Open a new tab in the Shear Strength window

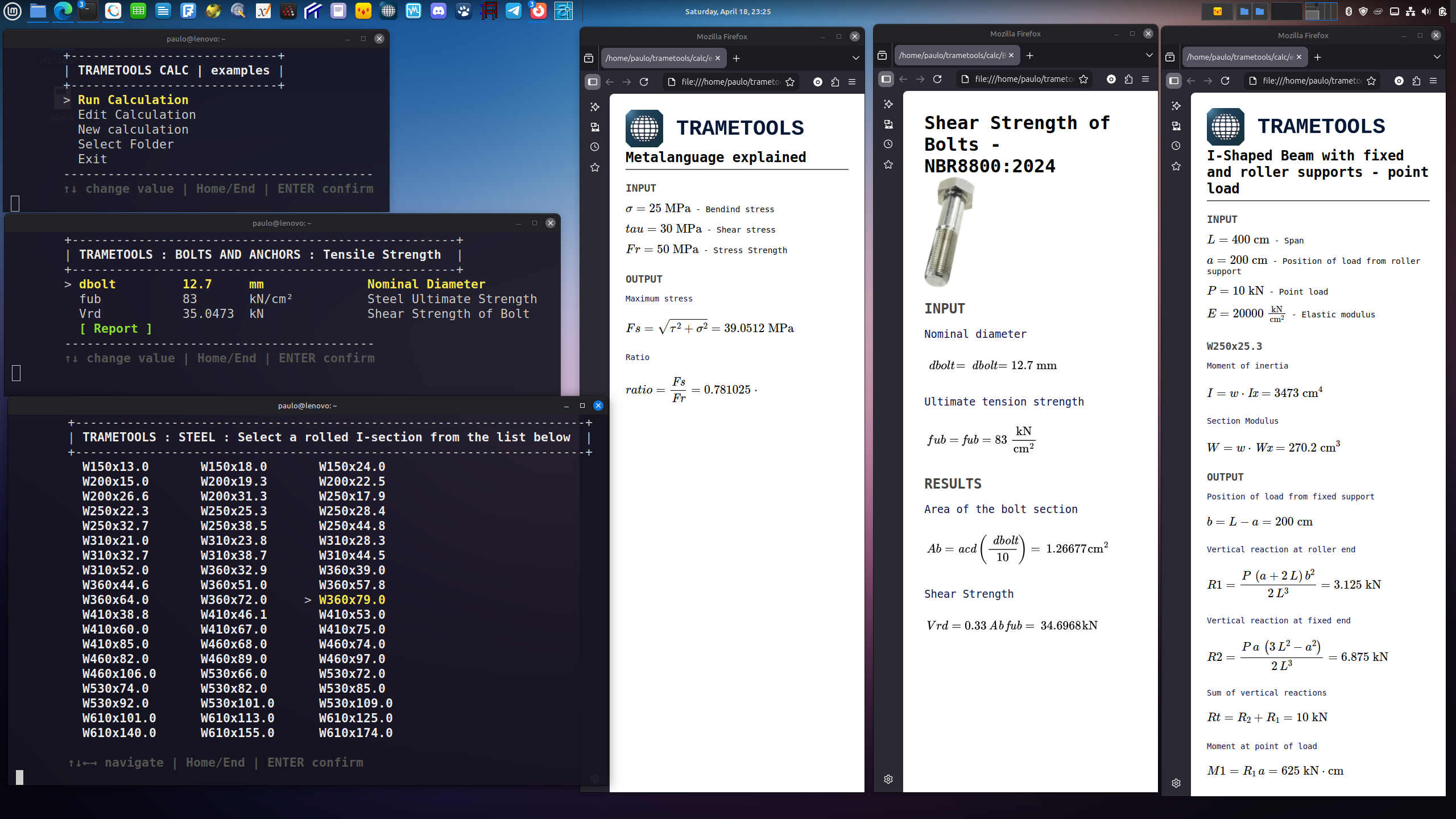pyautogui.click(x=1029, y=55)
